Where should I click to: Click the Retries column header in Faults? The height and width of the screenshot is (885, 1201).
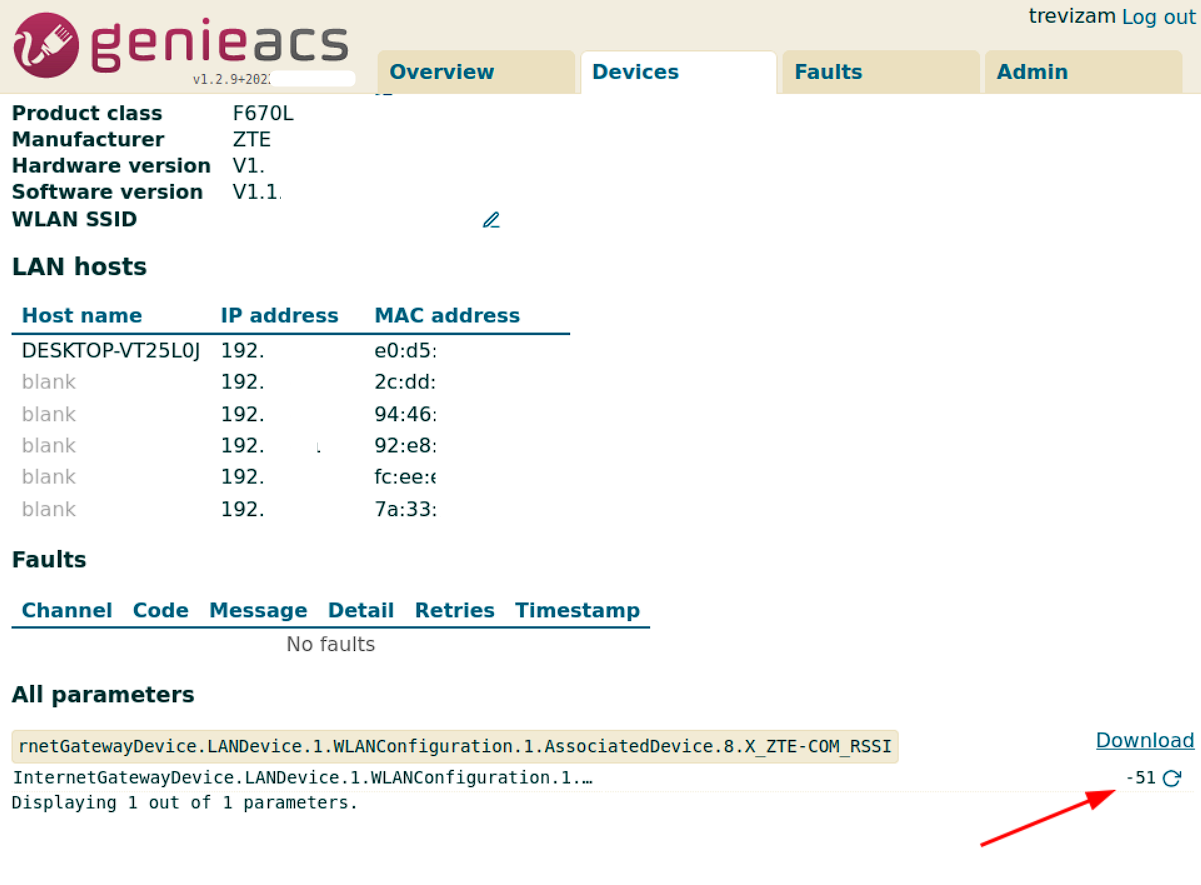tap(455, 611)
